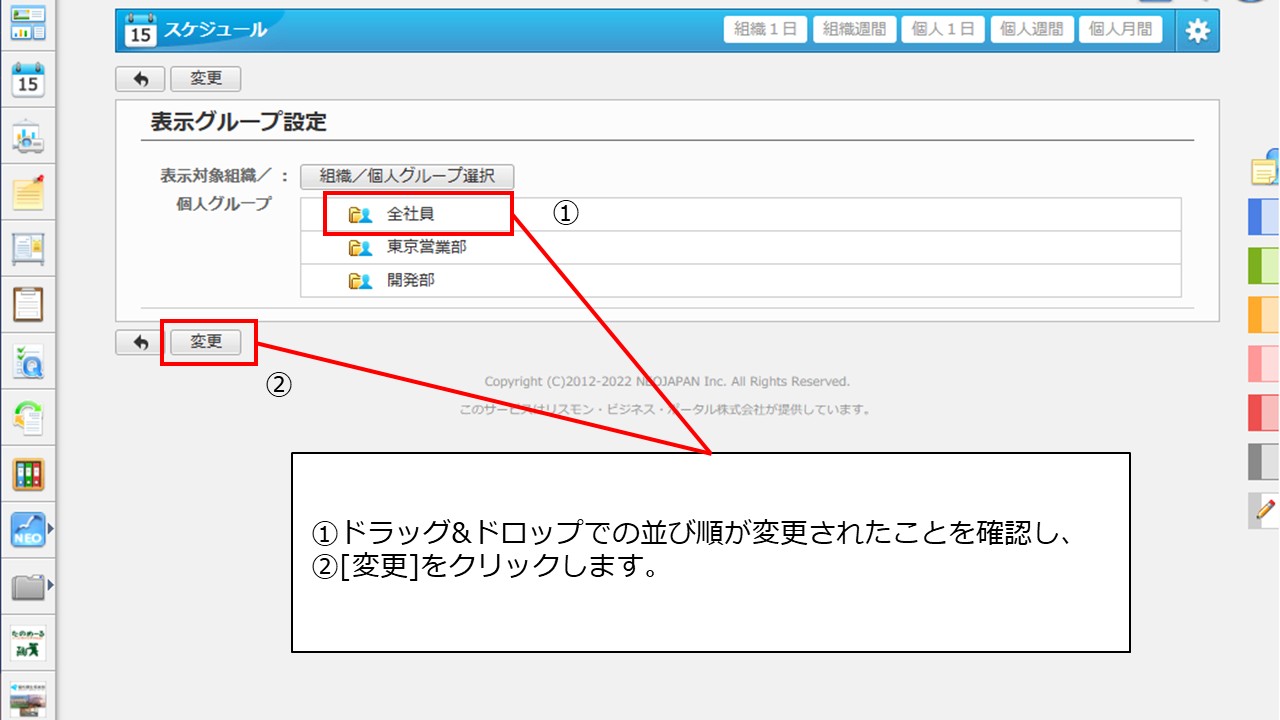
Task: Pick the gray sticky note color
Action: (1264, 461)
